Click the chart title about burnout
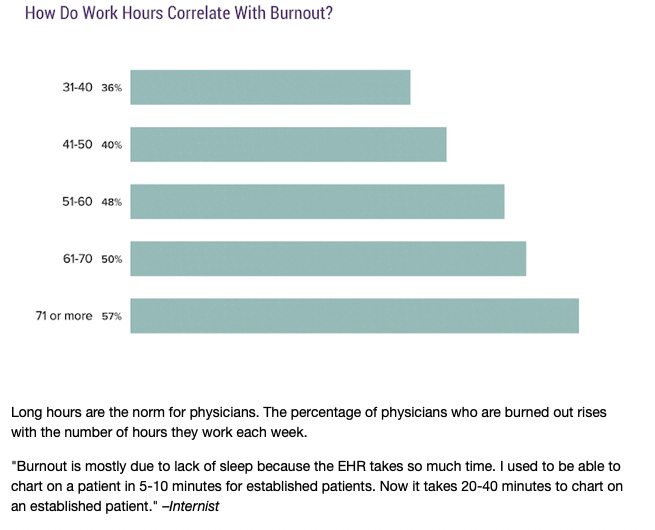The width and height of the screenshot is (655, 530). 179,13
